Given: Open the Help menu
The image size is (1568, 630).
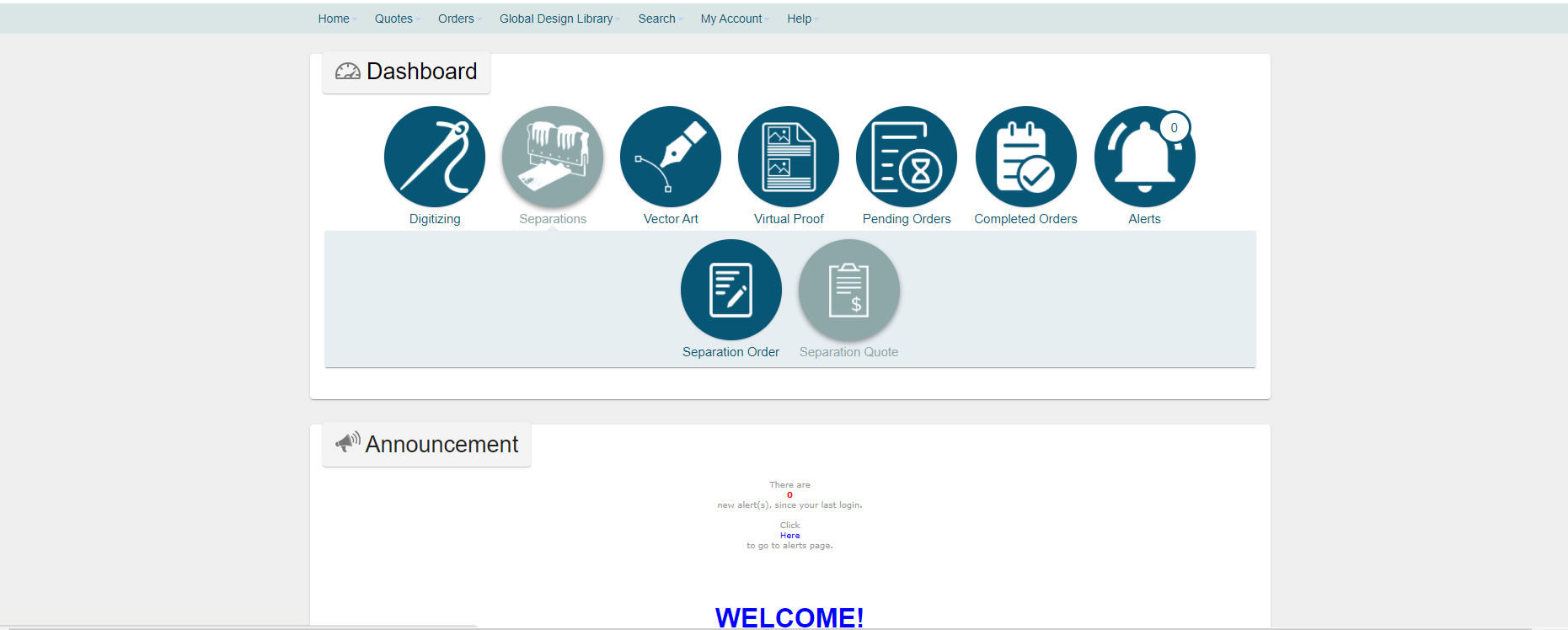Looking at the screenshot, I should tap(799, 19).
